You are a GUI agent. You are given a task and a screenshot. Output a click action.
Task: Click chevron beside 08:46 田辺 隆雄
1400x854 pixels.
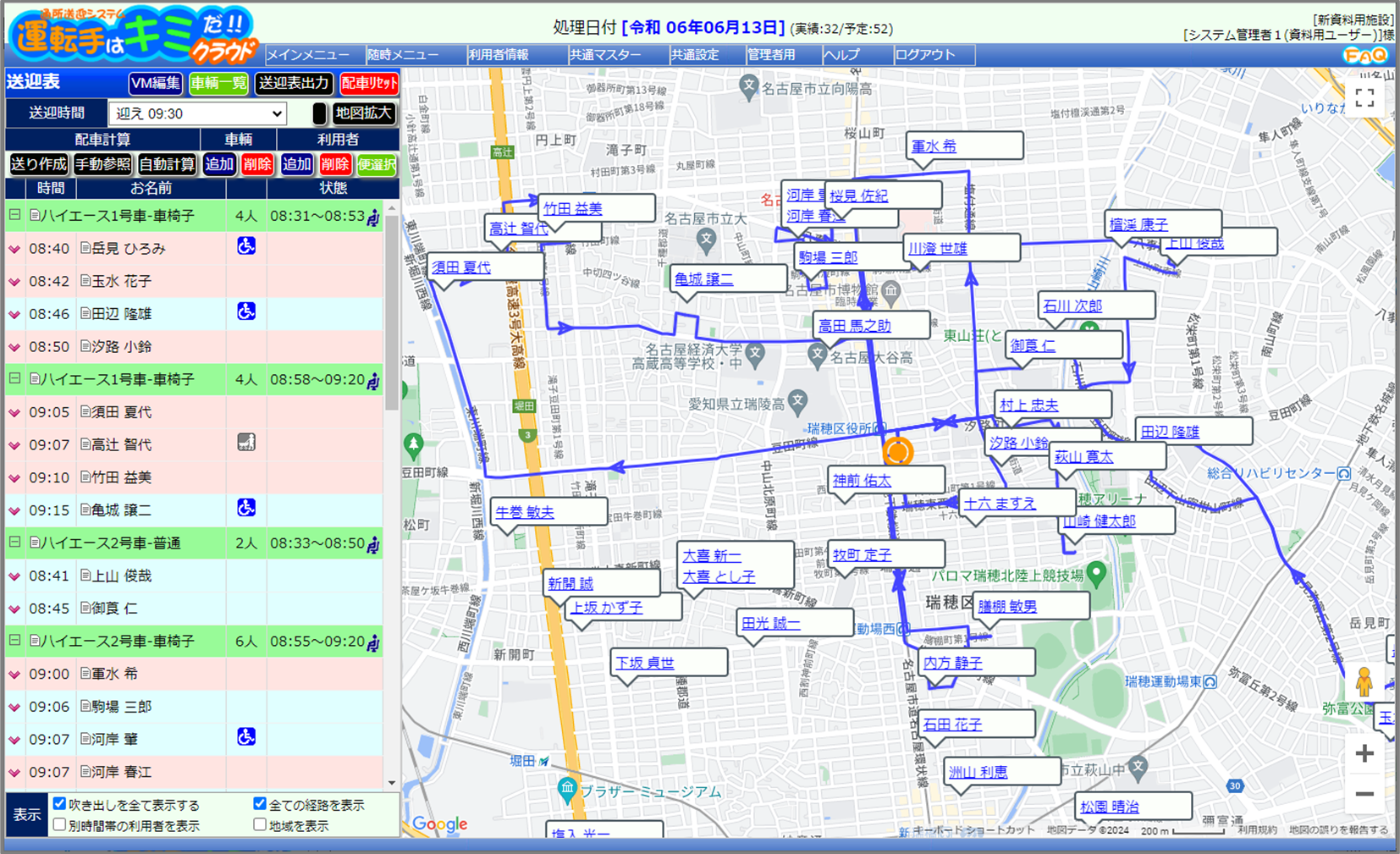tap(14, 314)
